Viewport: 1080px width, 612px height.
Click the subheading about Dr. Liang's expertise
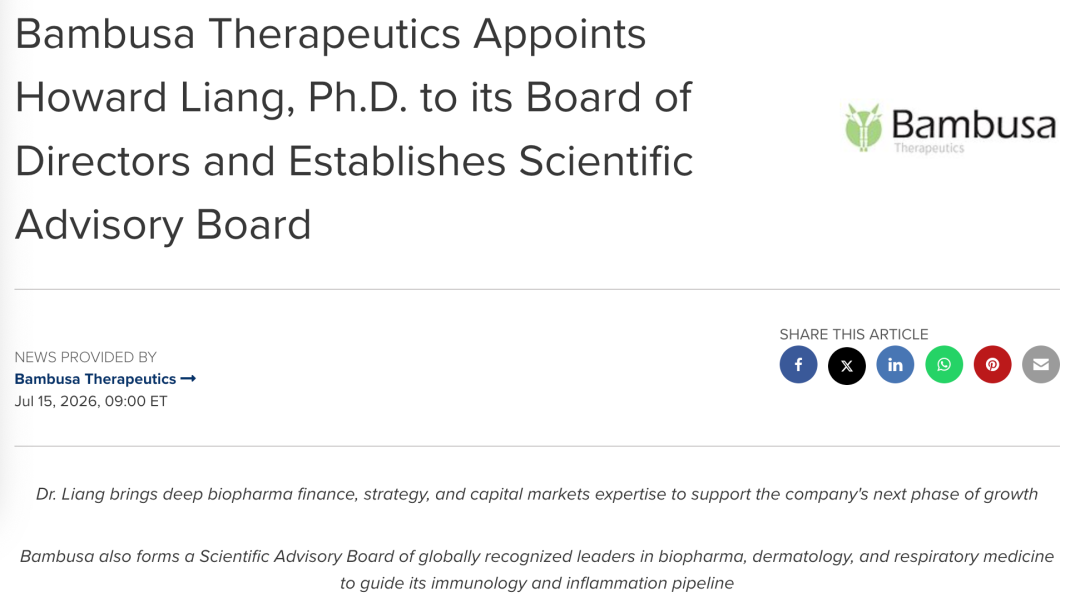[537, 494]
